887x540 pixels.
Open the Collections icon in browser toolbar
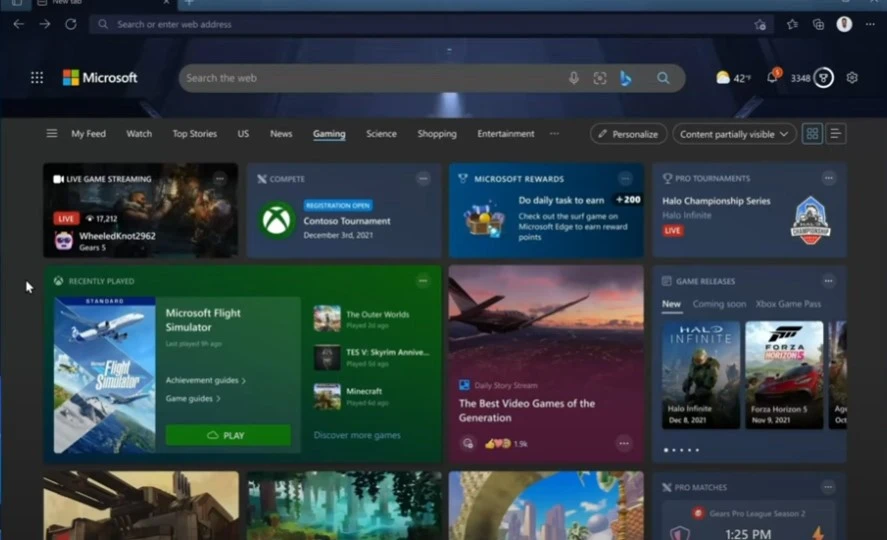pyautogui.click(x=818, y=24)
